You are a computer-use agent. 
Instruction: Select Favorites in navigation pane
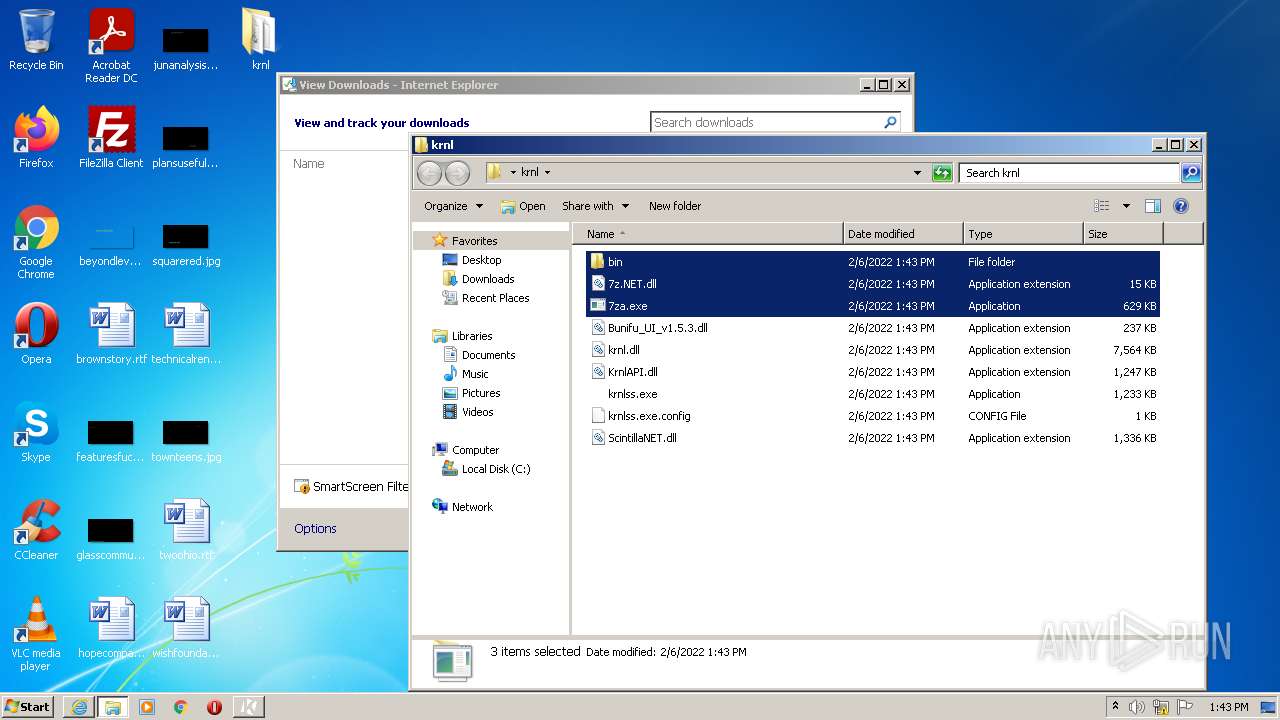pos(474,241)
